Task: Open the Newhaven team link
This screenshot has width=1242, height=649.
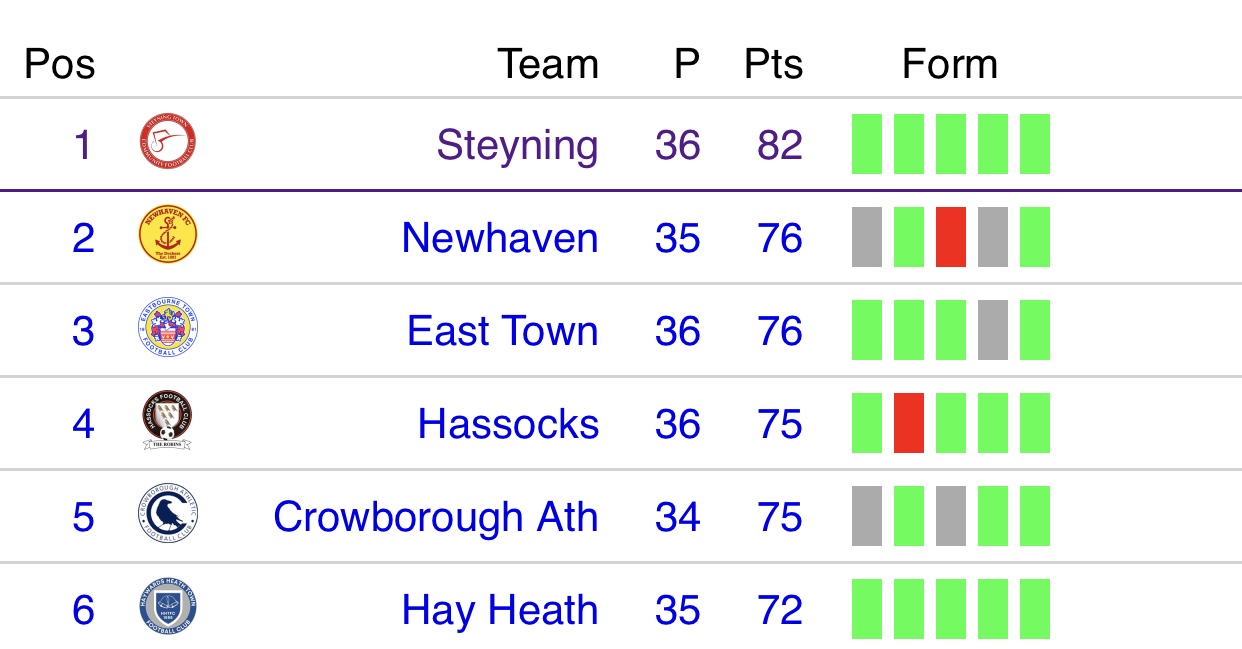Action: click(500, 238)
